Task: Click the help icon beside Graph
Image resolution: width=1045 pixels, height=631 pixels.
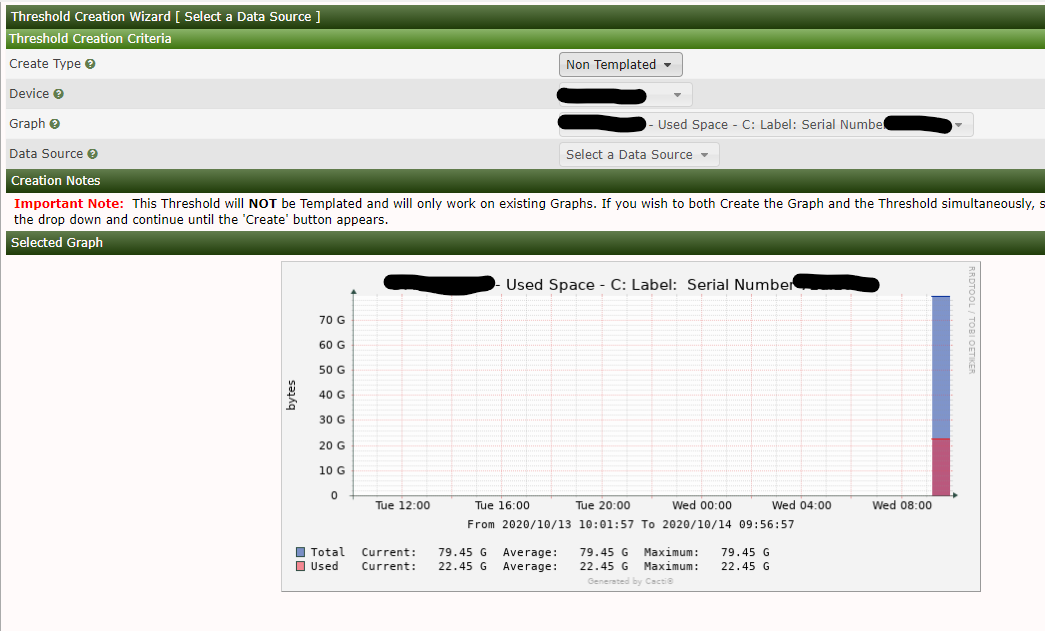Action: point(55,124)
